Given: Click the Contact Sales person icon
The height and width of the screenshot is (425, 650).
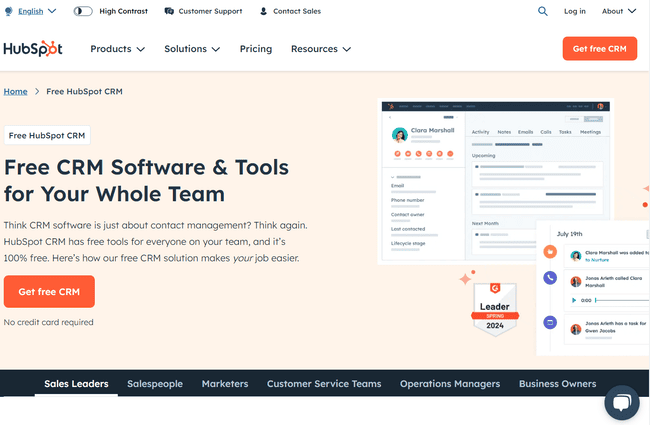Looking at the screenshot, I should point(263,11).
